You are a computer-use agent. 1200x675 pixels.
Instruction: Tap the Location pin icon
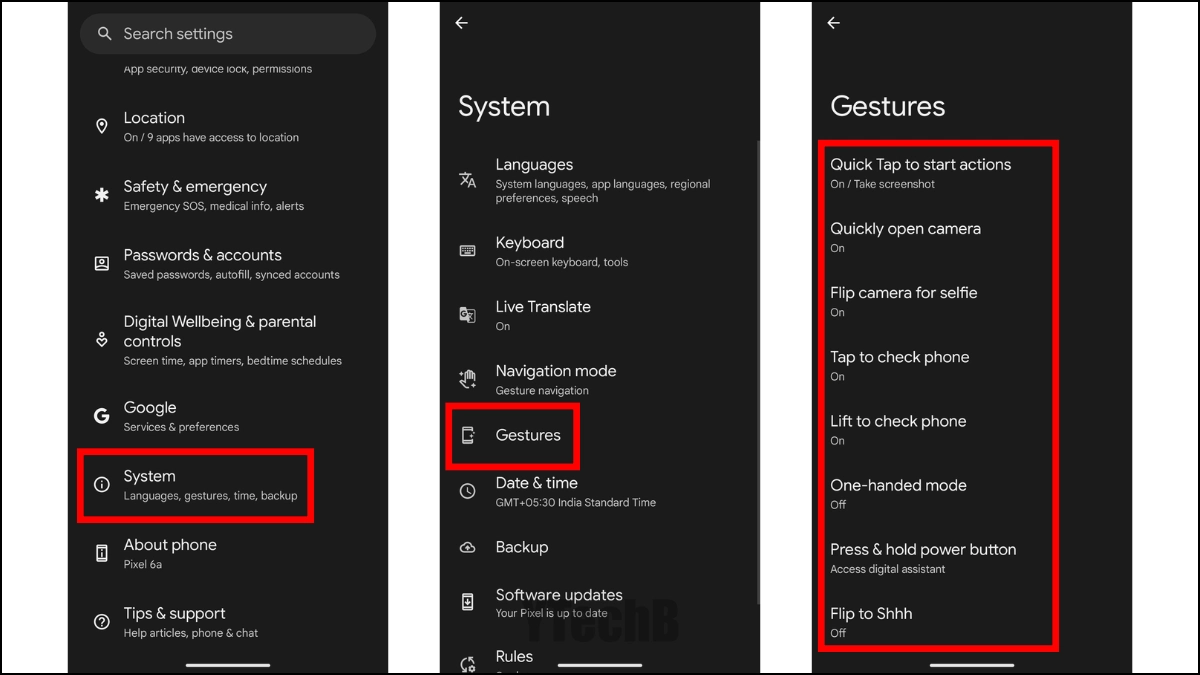[101, 126]
